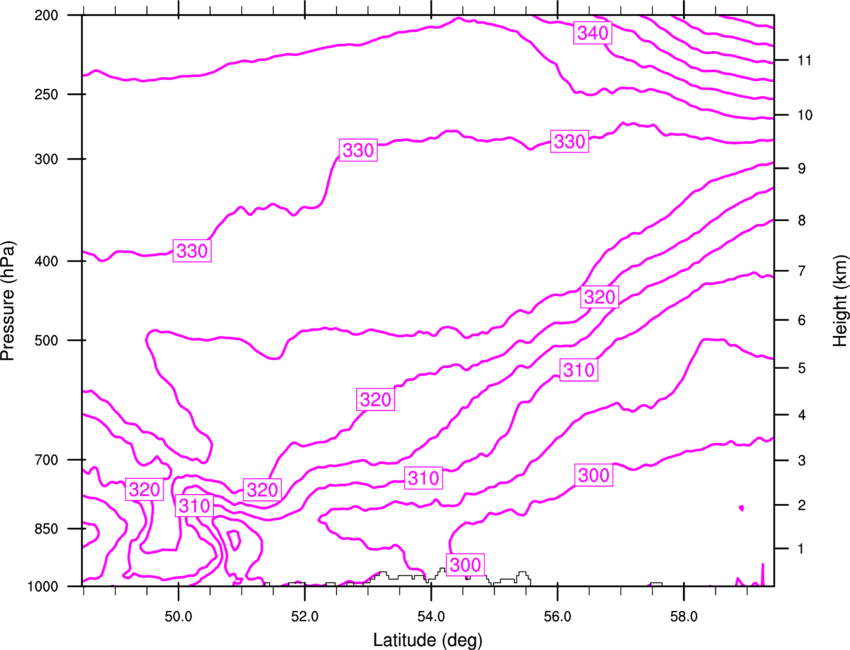Click the 11 km height tick label
This screenshot has width=850, height=650.
[x=805, y=60]
